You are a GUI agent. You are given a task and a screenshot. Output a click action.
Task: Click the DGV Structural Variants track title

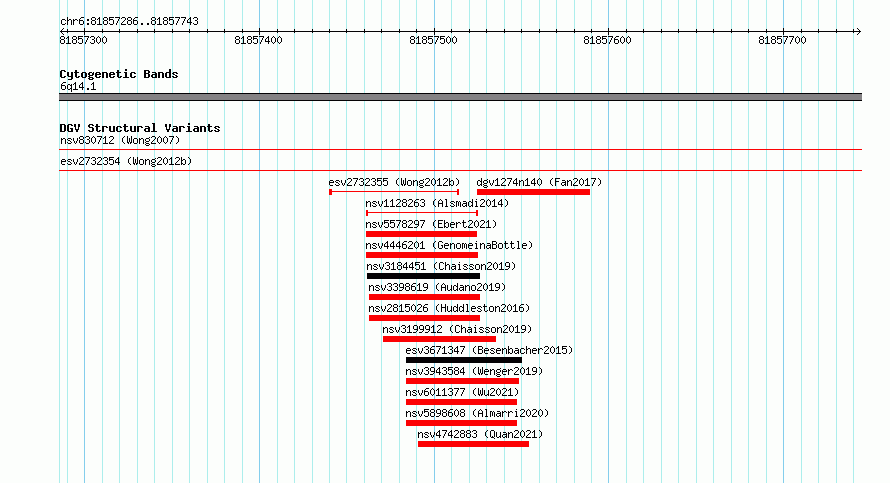[x=140, y=128]
